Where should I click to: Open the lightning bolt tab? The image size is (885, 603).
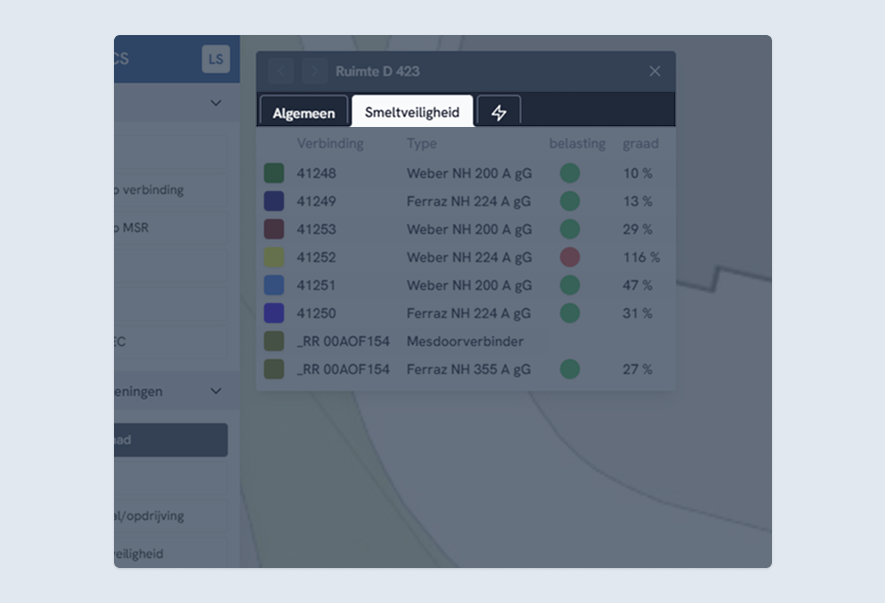499,113
